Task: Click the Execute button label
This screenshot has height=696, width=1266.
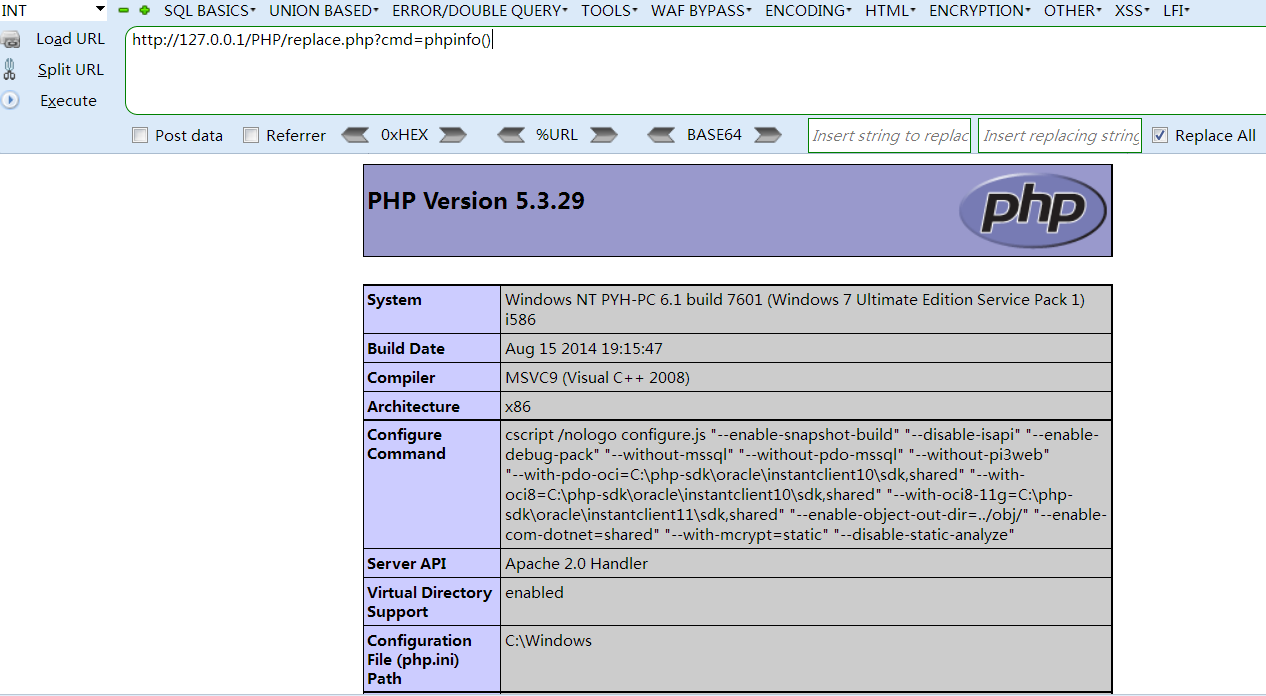Action: click(68, 101)
